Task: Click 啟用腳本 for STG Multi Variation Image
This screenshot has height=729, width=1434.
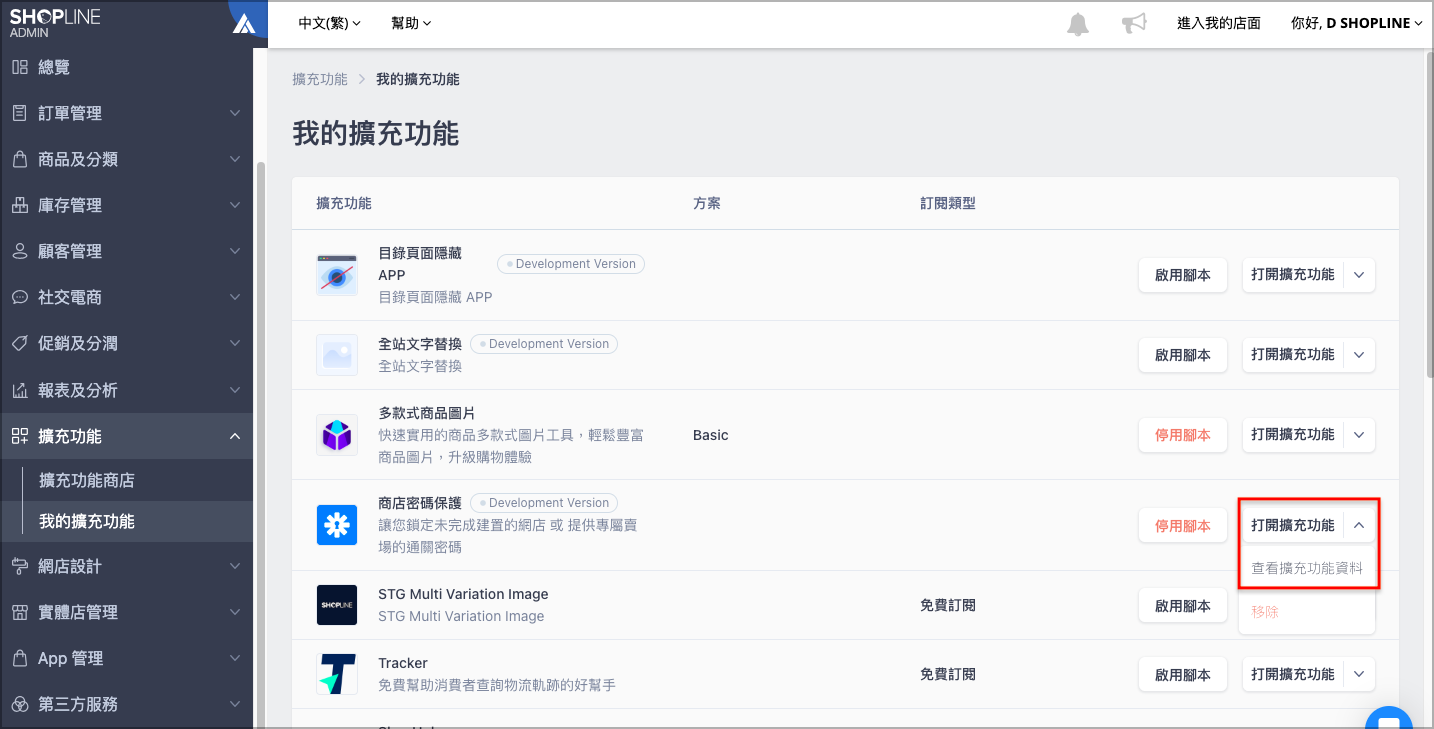Action: [1183, 605]
